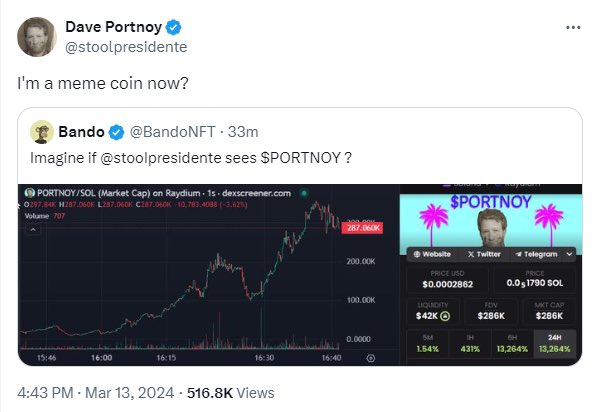The width and height of the screenshot is (594, 412).
Task: Click Bando's ape profile avatar
Action: [x=42, y=132]
